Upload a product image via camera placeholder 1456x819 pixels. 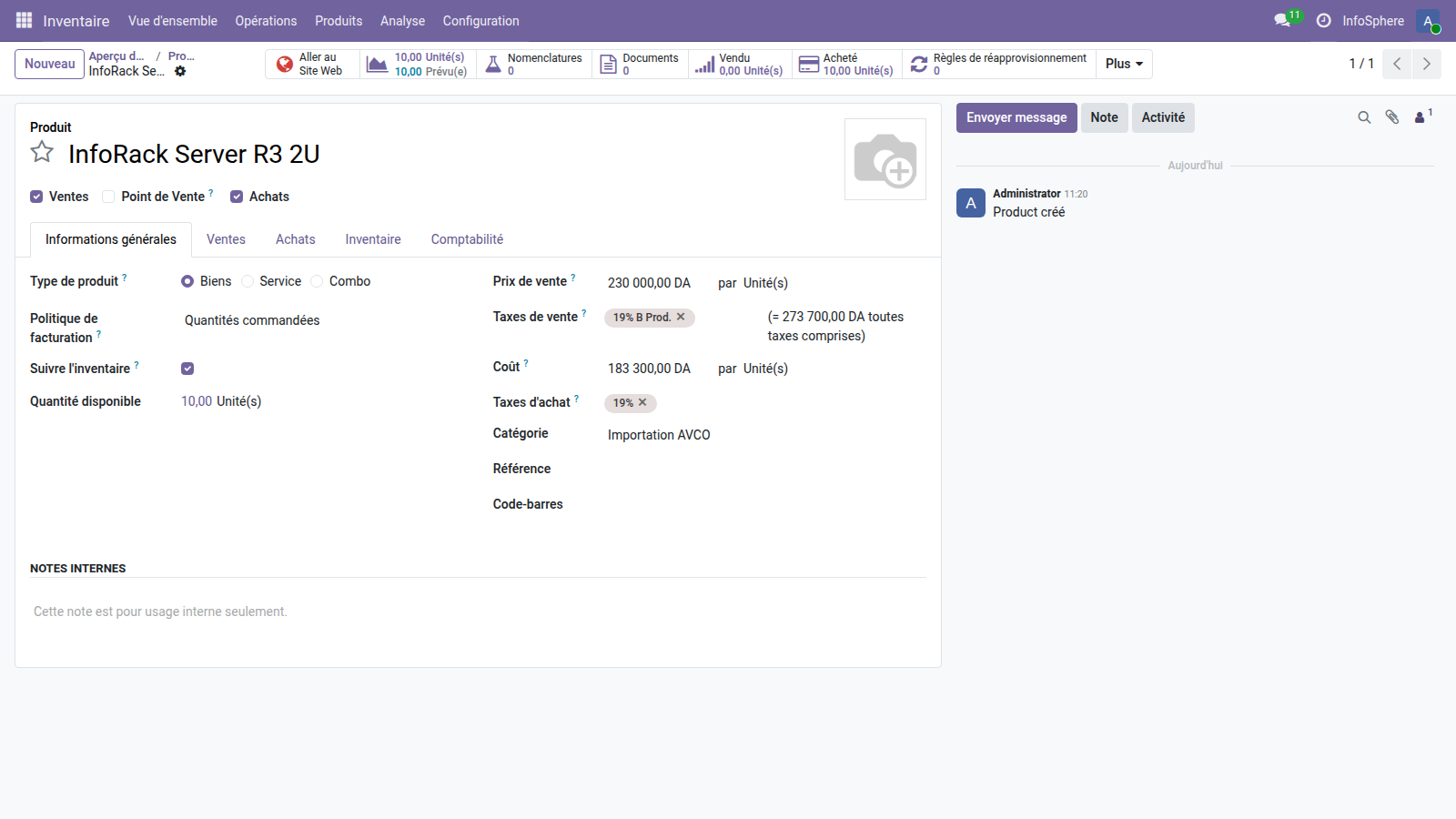click(x=885, y=159)
